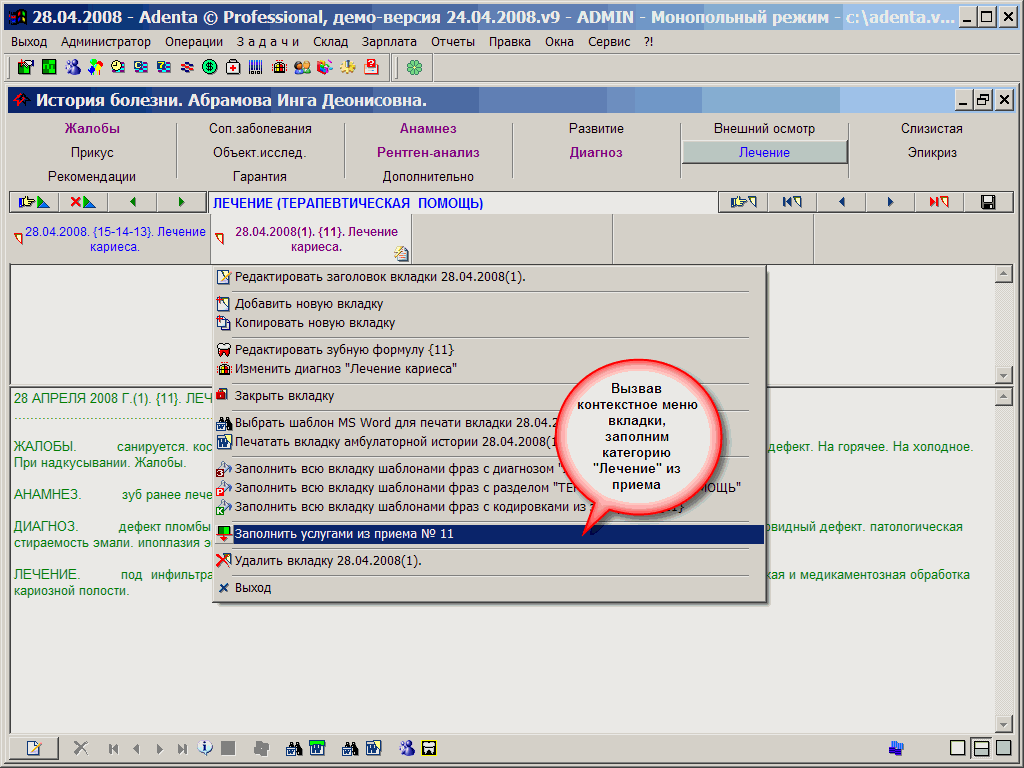Open the Рентген-анализ section
Image resolution: width=1024 pixels, height=768 pixels.
click(x=428, y=153)
